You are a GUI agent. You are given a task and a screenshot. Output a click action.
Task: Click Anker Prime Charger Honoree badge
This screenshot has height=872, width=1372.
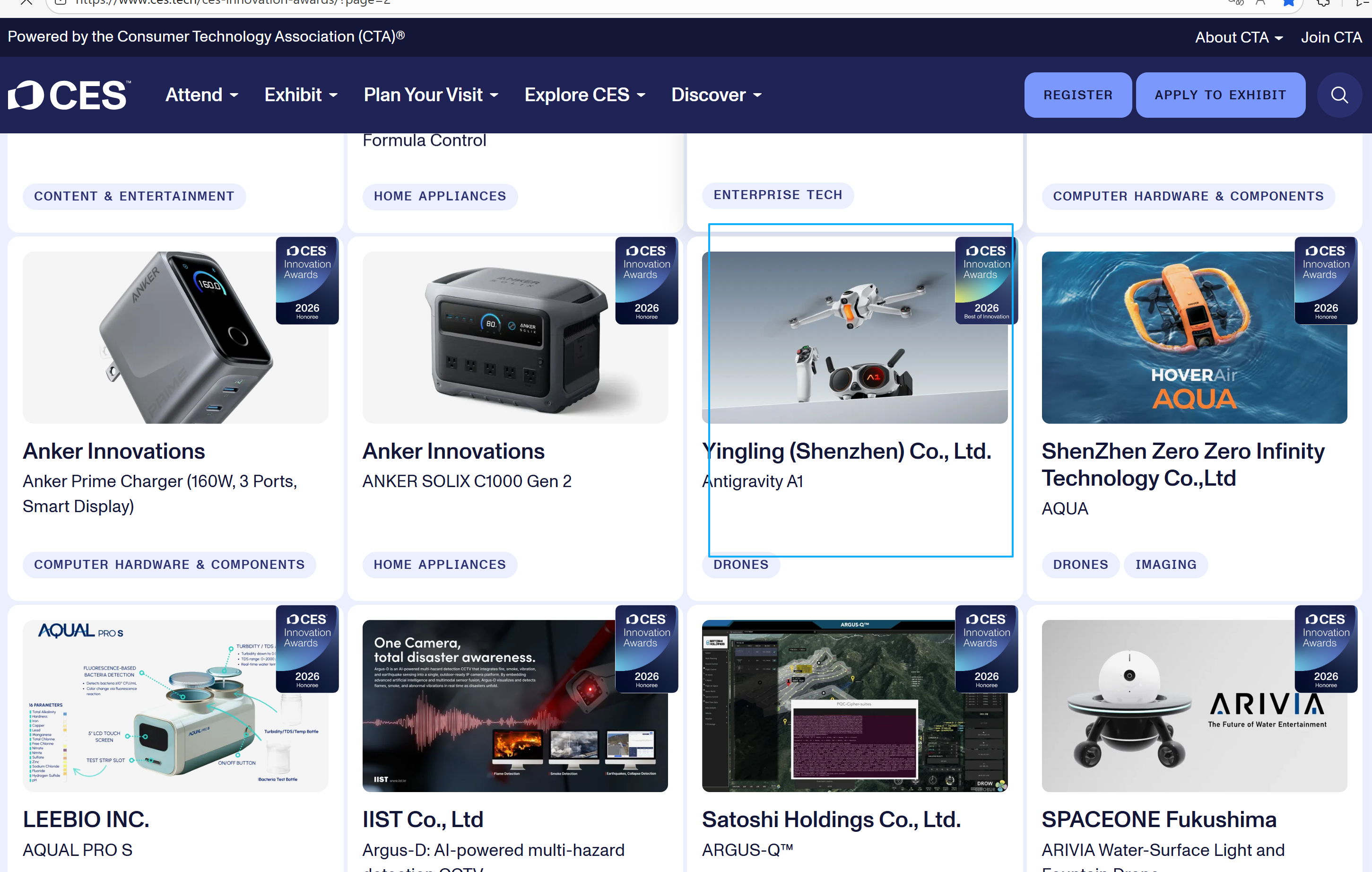click(x=306, y=281)
